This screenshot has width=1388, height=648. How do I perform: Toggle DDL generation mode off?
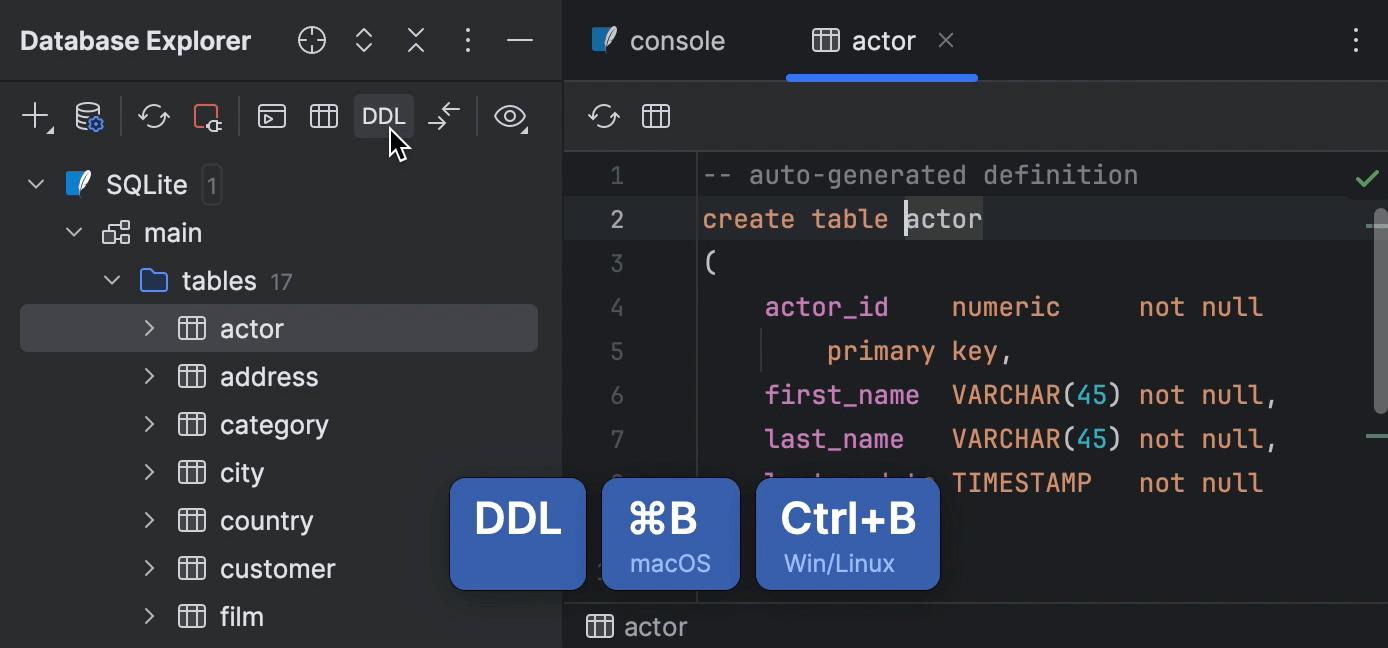click(x=384, y=116)
